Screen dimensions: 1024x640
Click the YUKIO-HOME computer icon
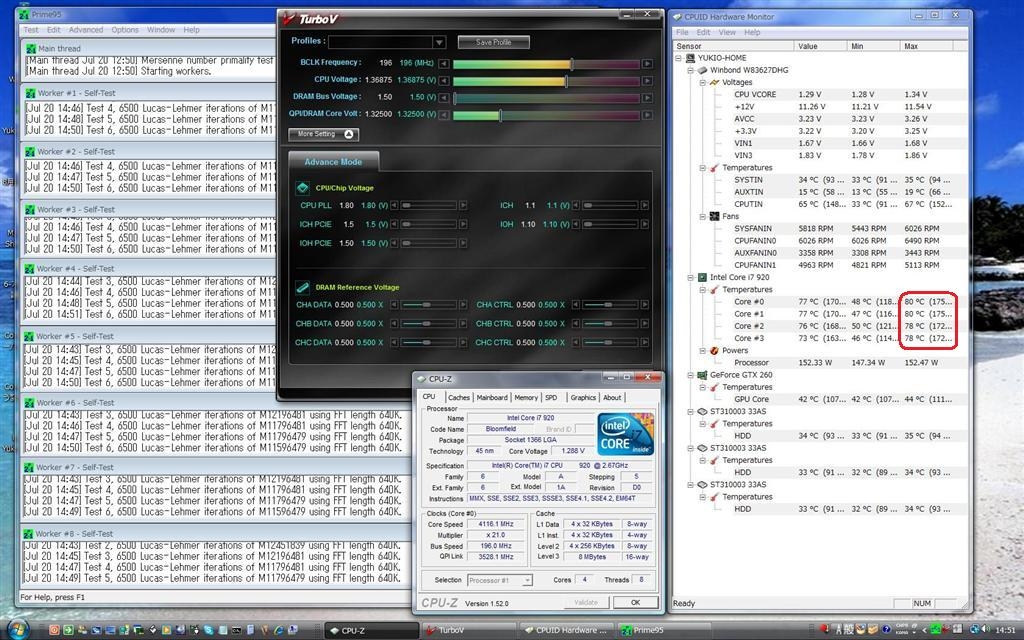[x=690, y=57]
